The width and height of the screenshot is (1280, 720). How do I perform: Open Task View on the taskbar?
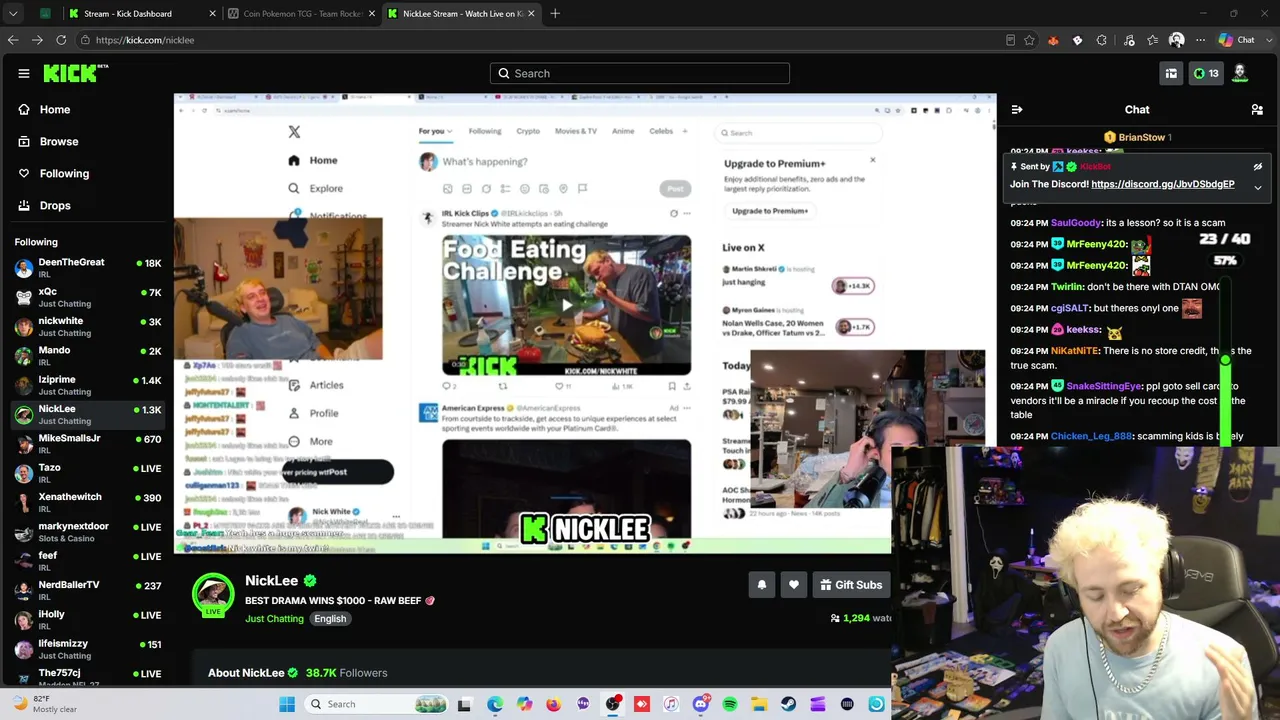point(464,705)
